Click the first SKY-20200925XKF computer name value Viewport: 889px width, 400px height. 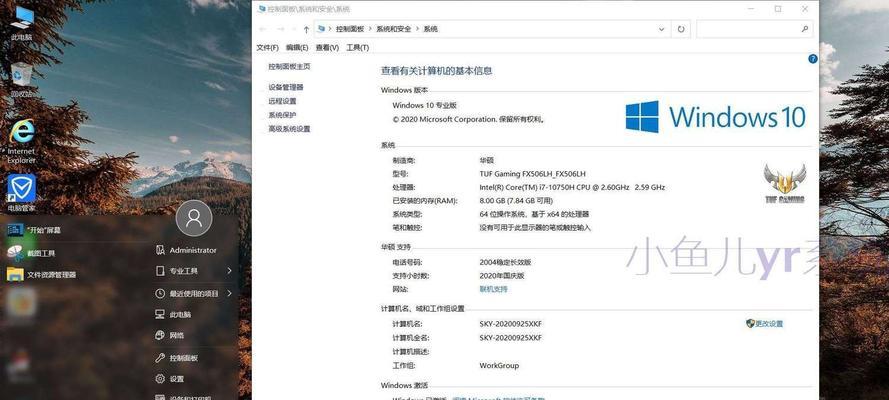point(511,324)
